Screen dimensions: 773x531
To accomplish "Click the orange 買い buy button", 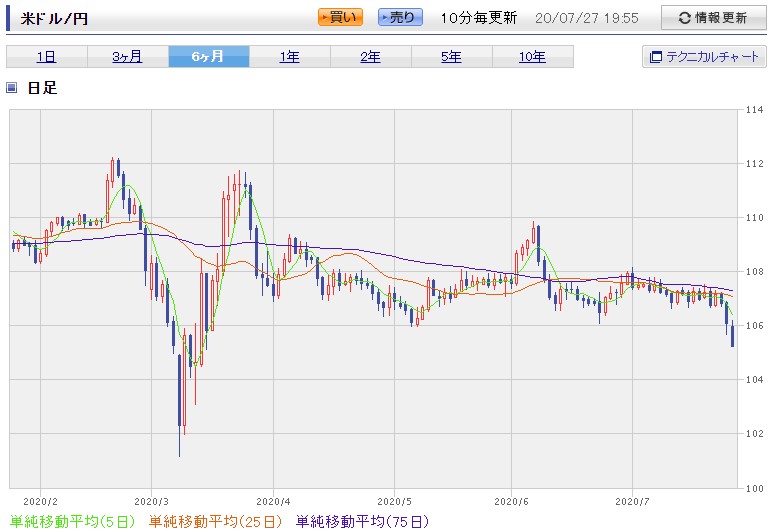I will [340, 18].
